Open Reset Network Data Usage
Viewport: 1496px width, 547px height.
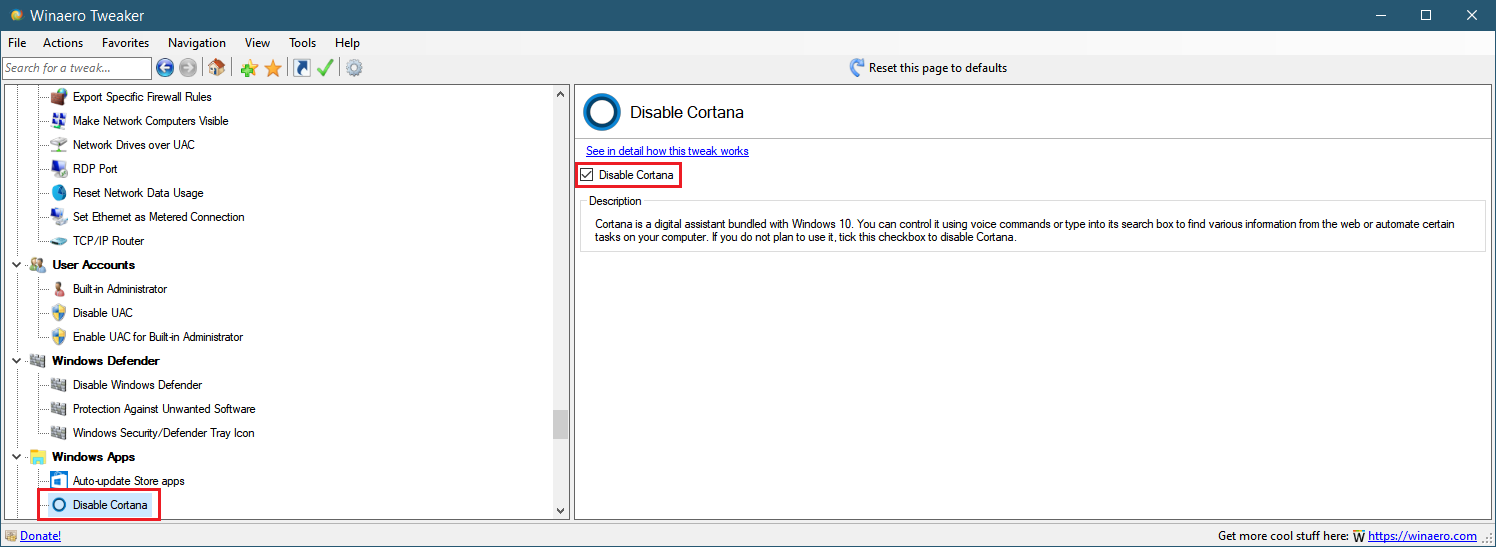point(138,193)
